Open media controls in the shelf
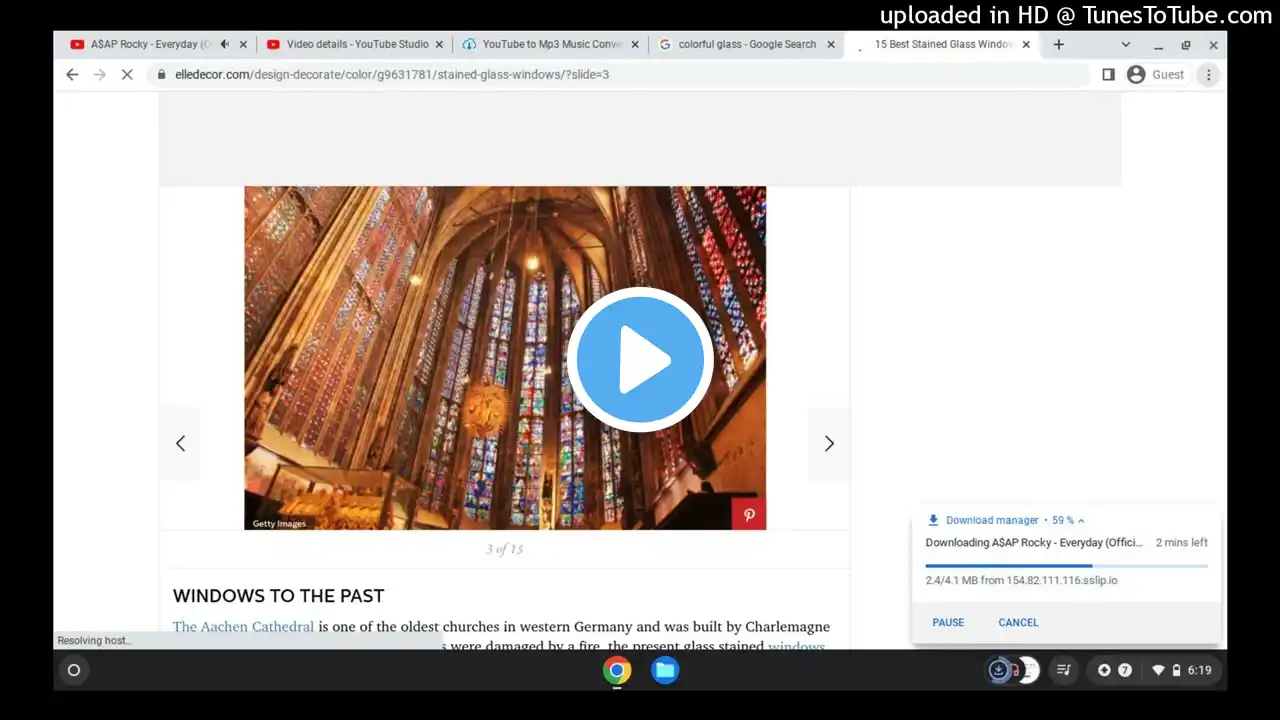 click(1064, 670)
